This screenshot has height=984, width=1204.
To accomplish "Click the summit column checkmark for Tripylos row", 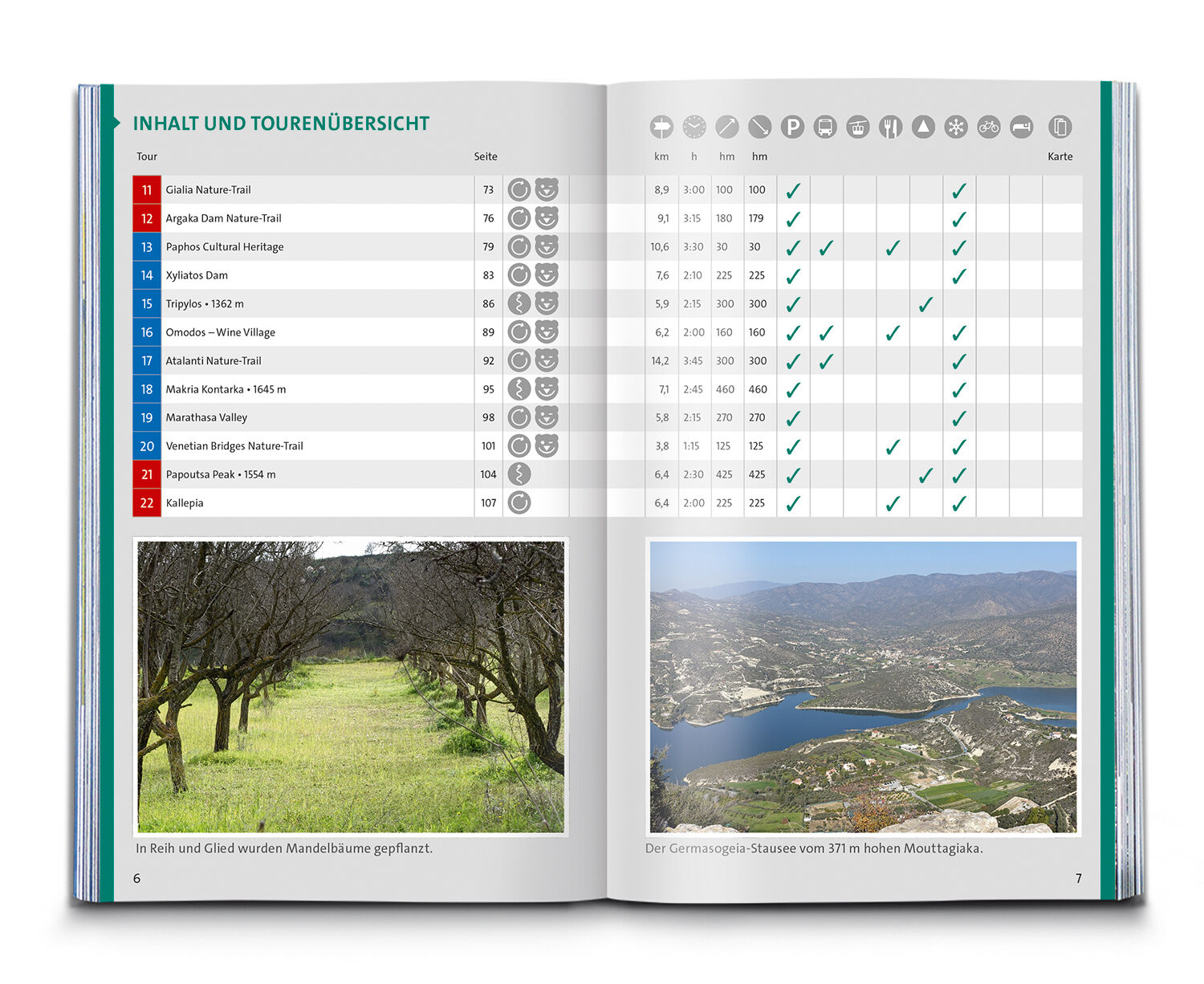I will coord(925,305).
